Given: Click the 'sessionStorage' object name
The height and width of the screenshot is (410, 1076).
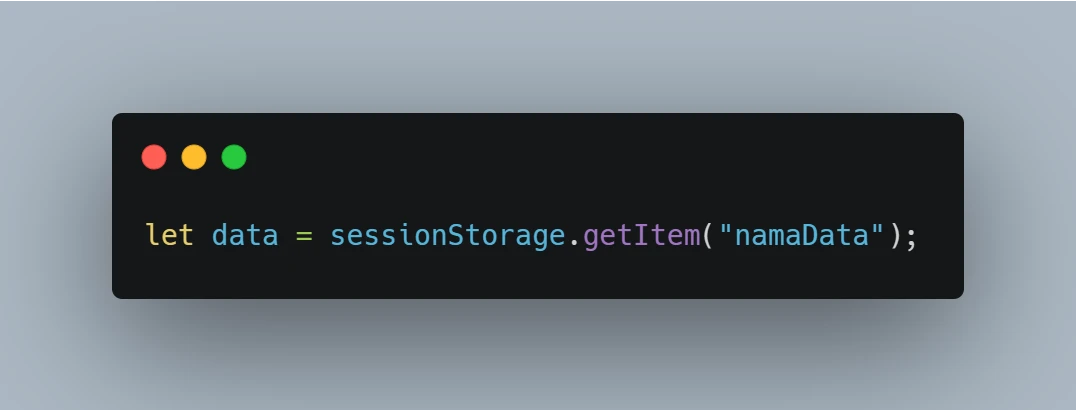Looking at the screenshot, I should click(448, 236).
